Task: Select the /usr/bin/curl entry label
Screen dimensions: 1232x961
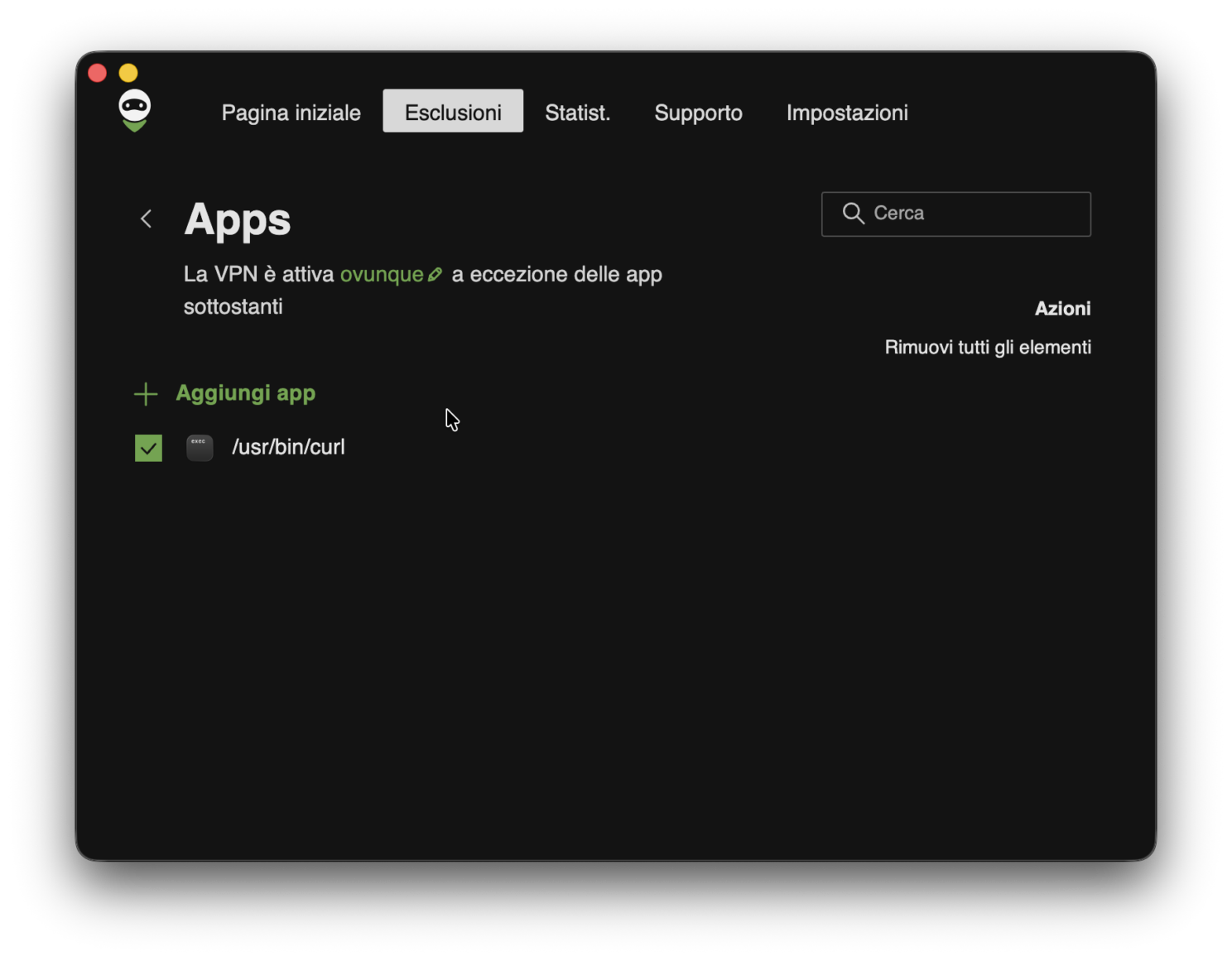Action: click(288, 447)
